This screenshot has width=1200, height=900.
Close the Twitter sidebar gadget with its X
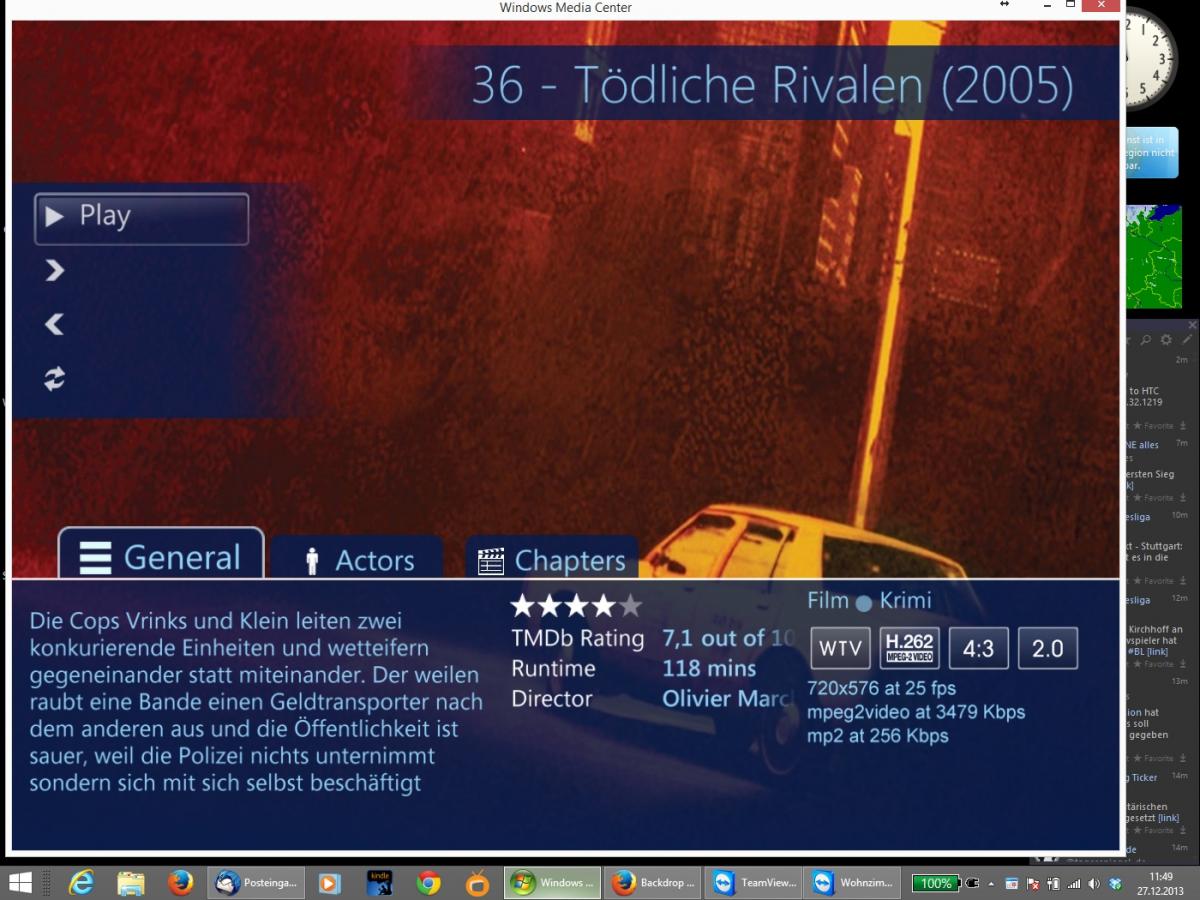(1192, 325)
